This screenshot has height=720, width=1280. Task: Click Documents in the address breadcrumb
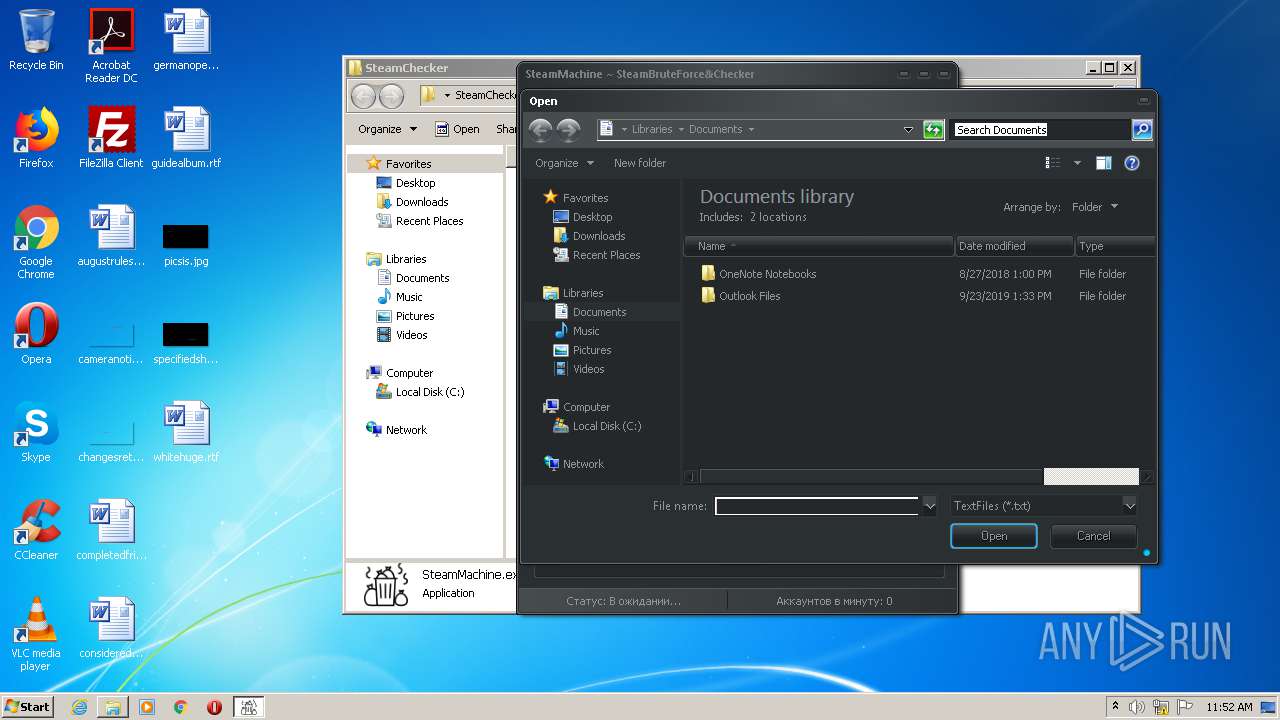[x=716, y=129]
